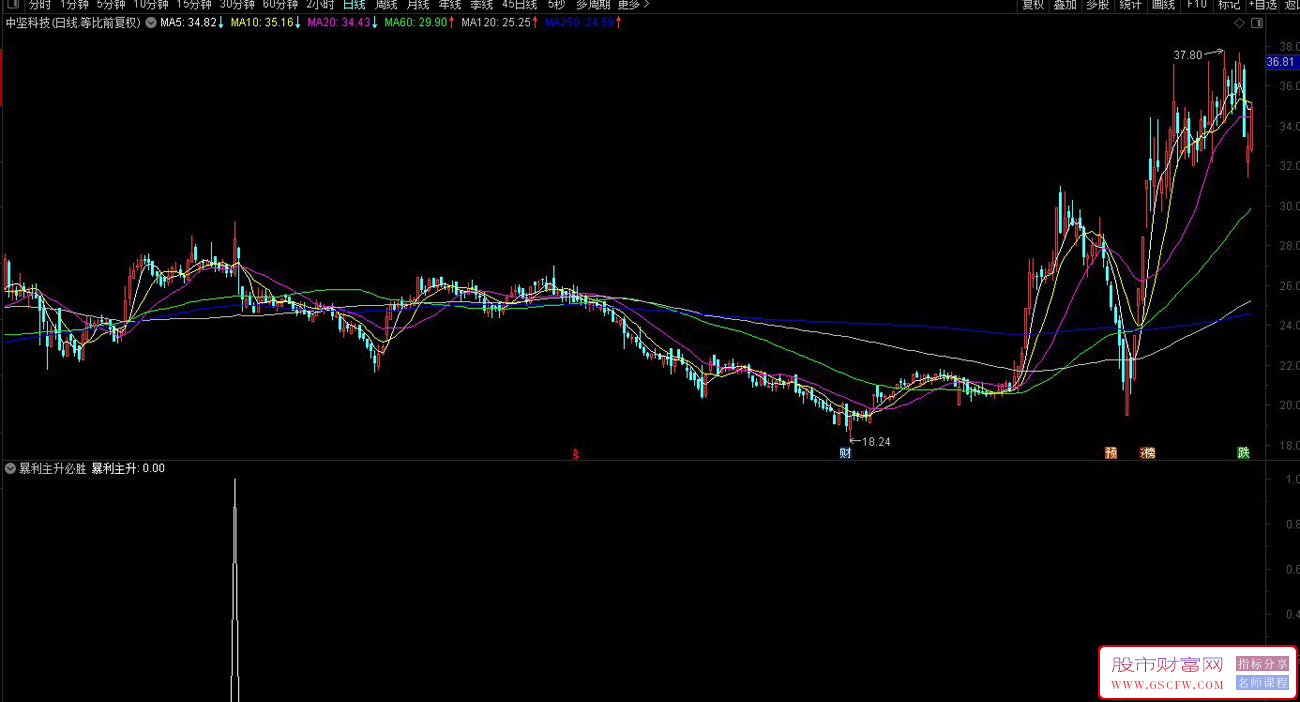This screenshot has width=1300, height=702.
Task: Select the 30分钟 period tab
Action: (x=237, y=4)
